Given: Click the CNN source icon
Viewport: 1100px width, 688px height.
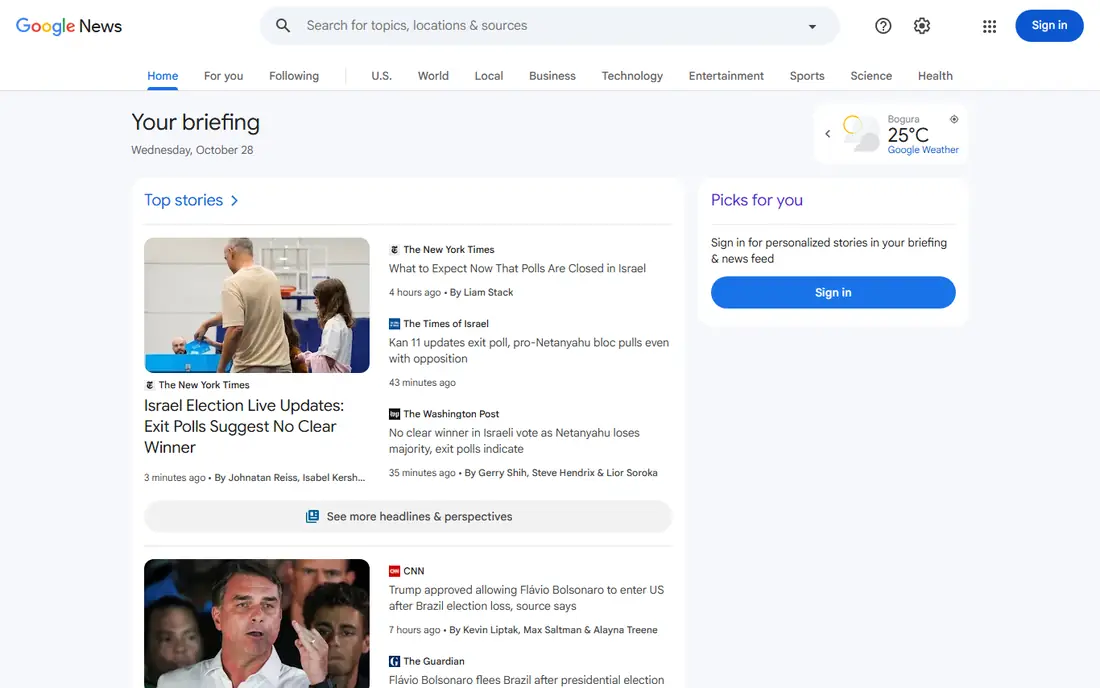Looking at the screenshot, I should pos(394,571).
